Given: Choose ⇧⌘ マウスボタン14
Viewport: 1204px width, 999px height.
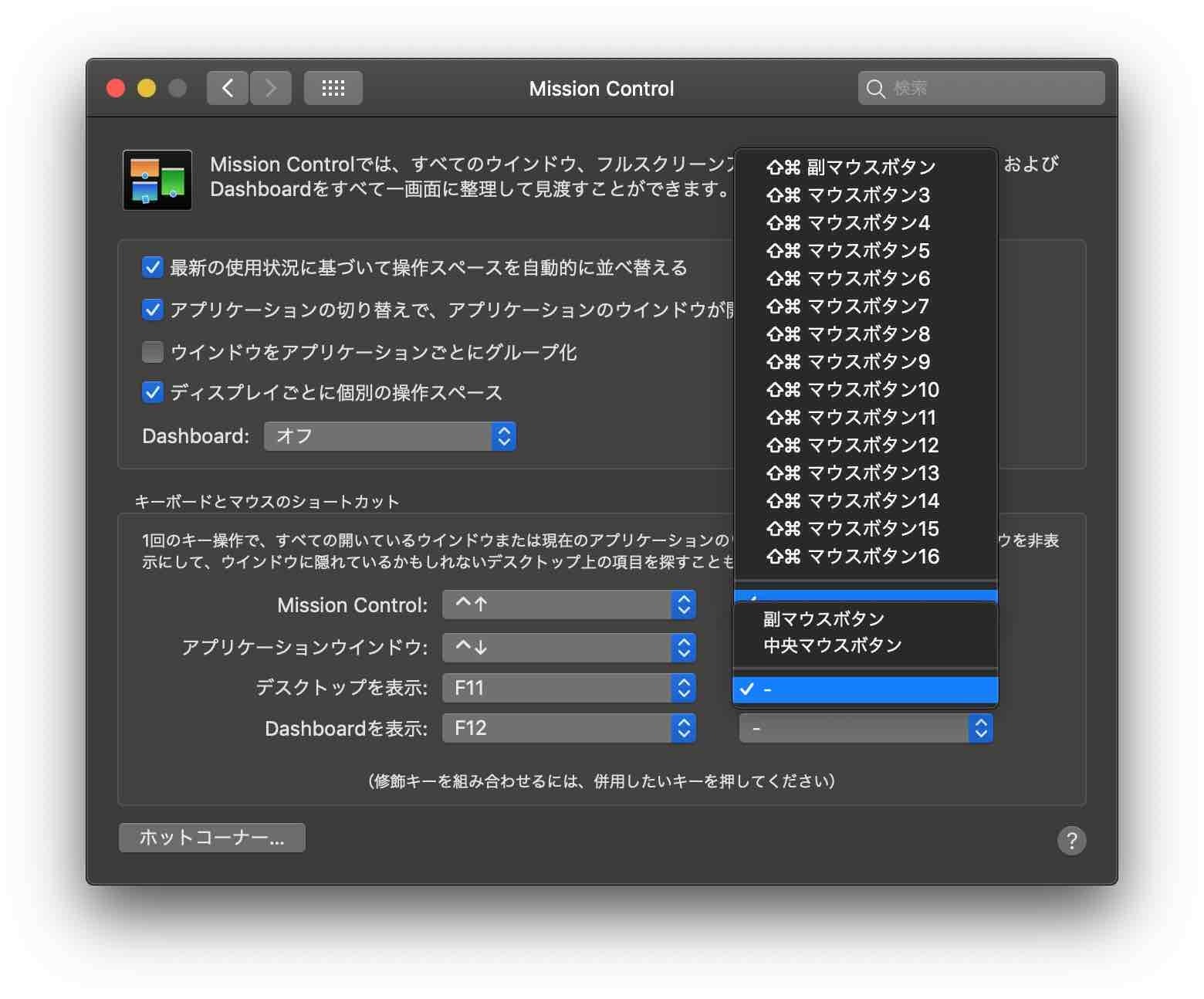Looking at the screenshot, I should [x=866, y=500].
